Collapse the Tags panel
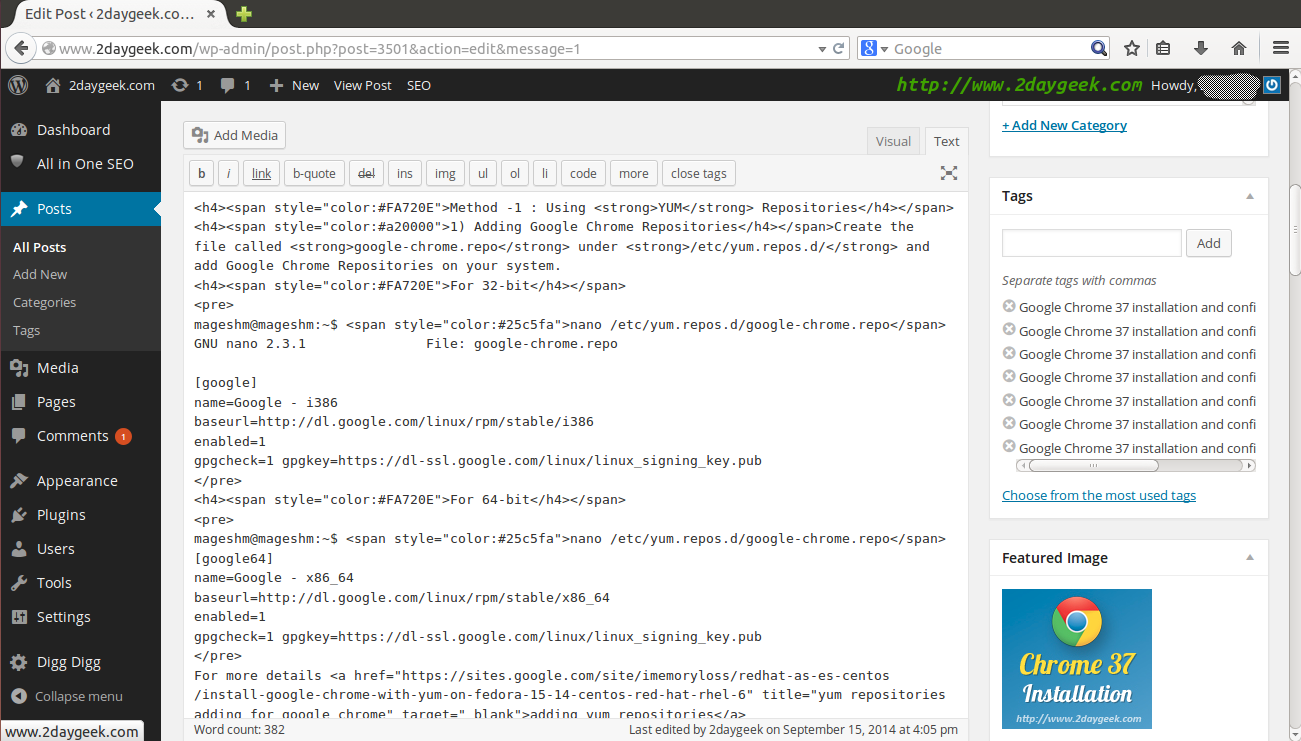1301x741 pixels. pyautogui.click(x=1249, y=196)
